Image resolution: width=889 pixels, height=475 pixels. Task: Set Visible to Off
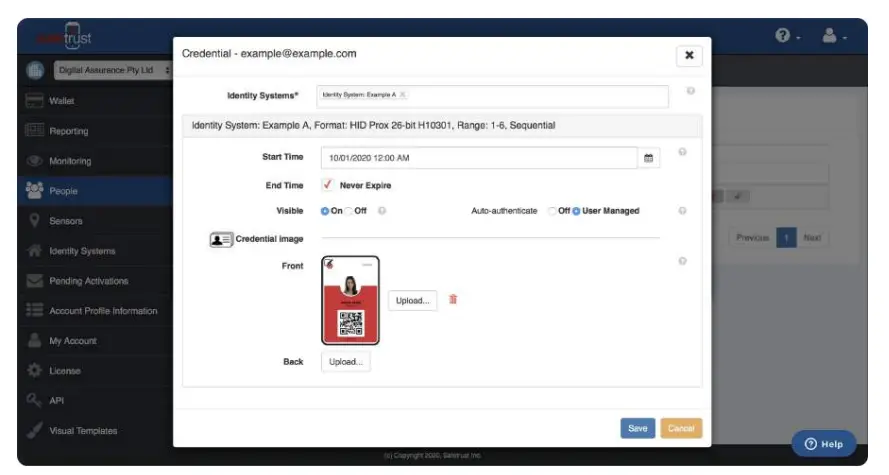[x=349, y=211]
